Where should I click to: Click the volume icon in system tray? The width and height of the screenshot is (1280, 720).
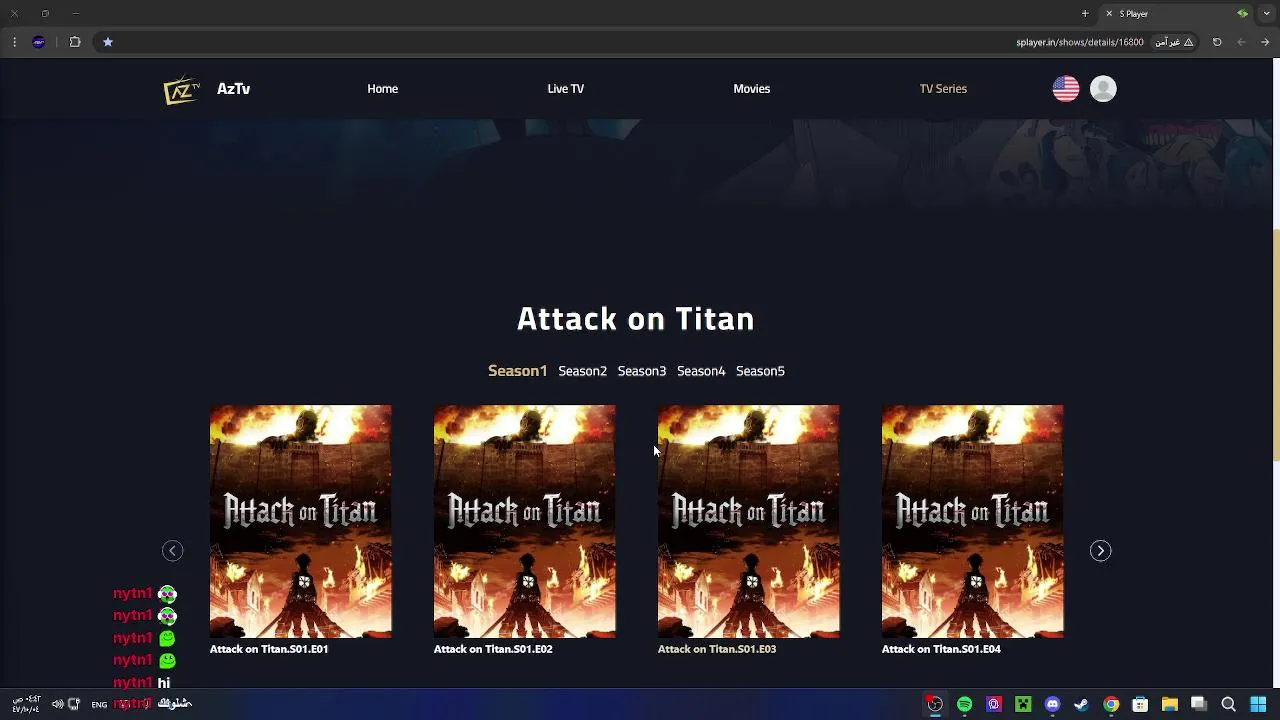click(57, 704)
